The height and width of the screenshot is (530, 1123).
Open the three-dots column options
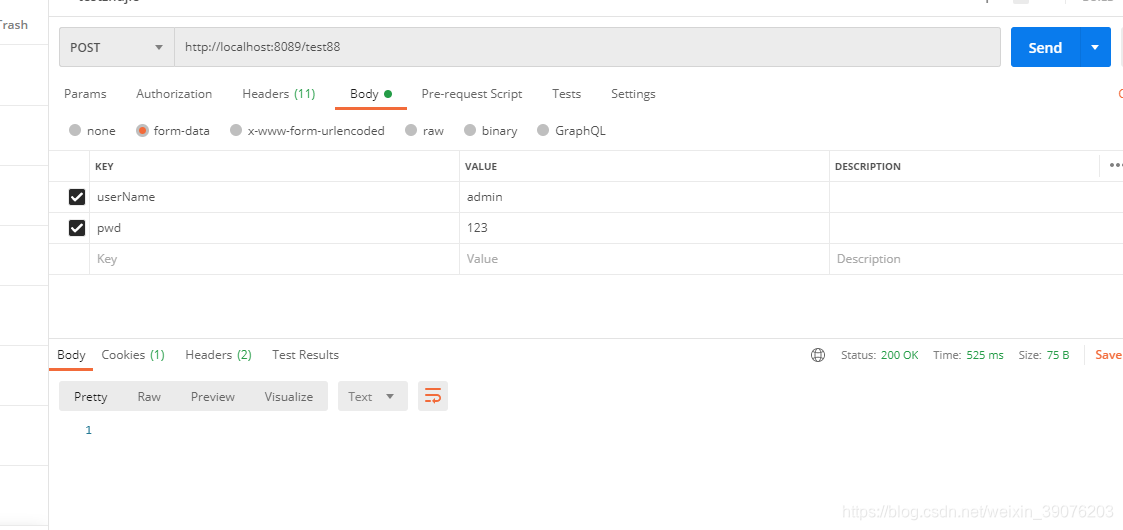(x=1115, y=165)
